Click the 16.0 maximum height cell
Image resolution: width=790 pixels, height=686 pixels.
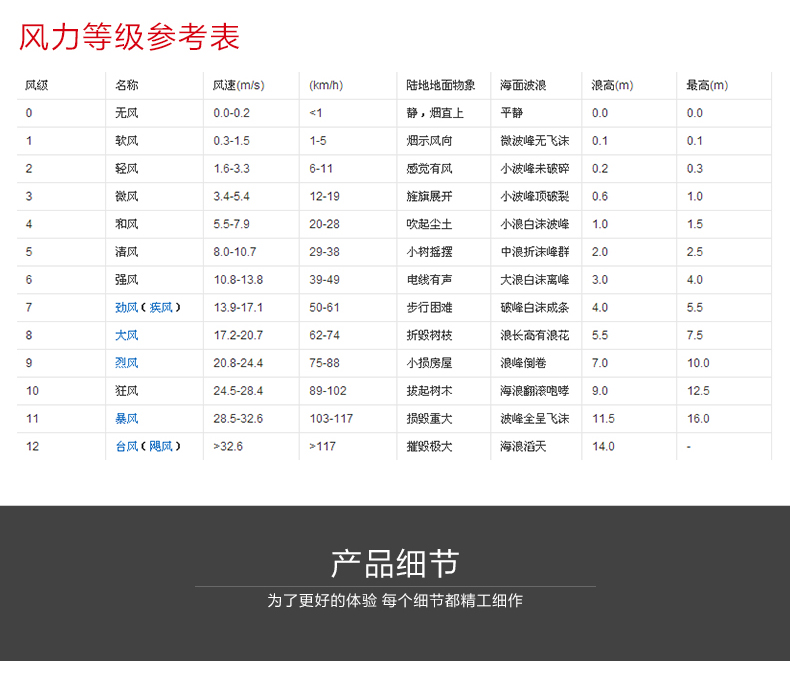(698, 418)
